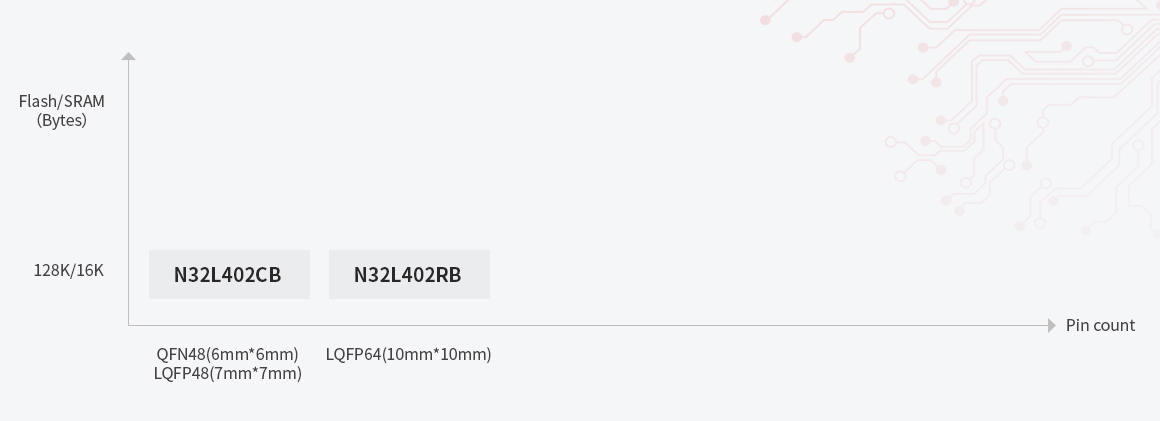The height and width of the screenshot is (421, 1160).
Task: Click the (Bytes) unit label
Action: pyautogui.click(x=62, y=120)
